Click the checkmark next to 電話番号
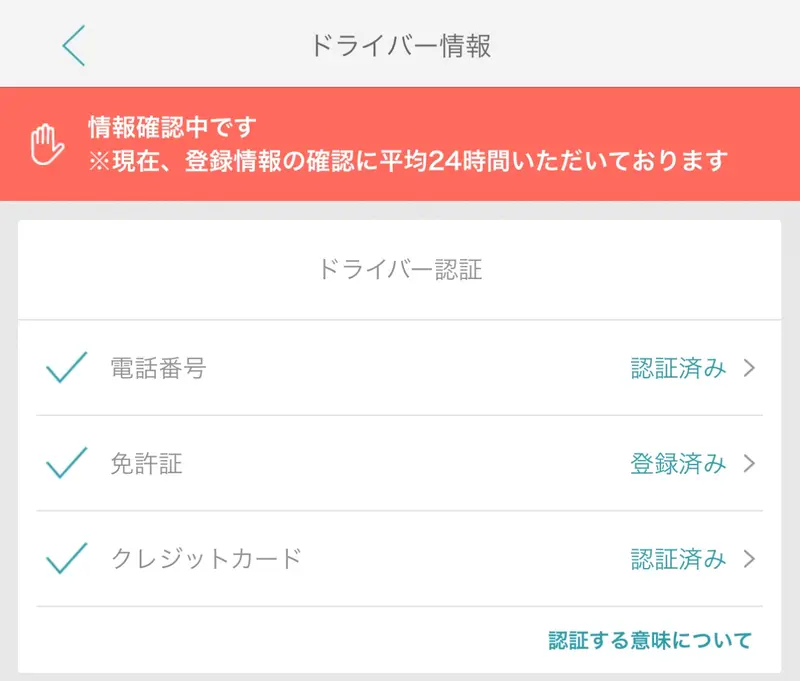This screenshot has height=681, width=800. point(66,367)
